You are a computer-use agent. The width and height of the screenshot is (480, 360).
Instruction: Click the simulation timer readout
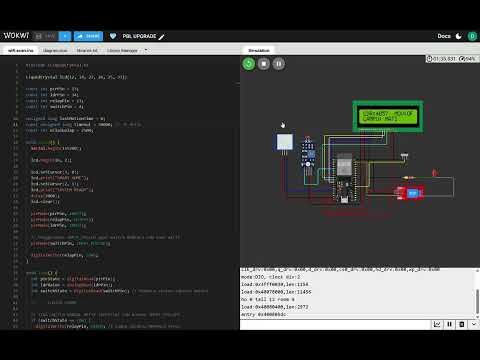click(441, 59)
